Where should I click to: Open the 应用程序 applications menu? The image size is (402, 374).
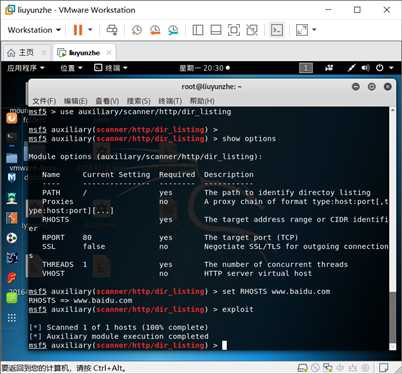(x=26, y=68)
